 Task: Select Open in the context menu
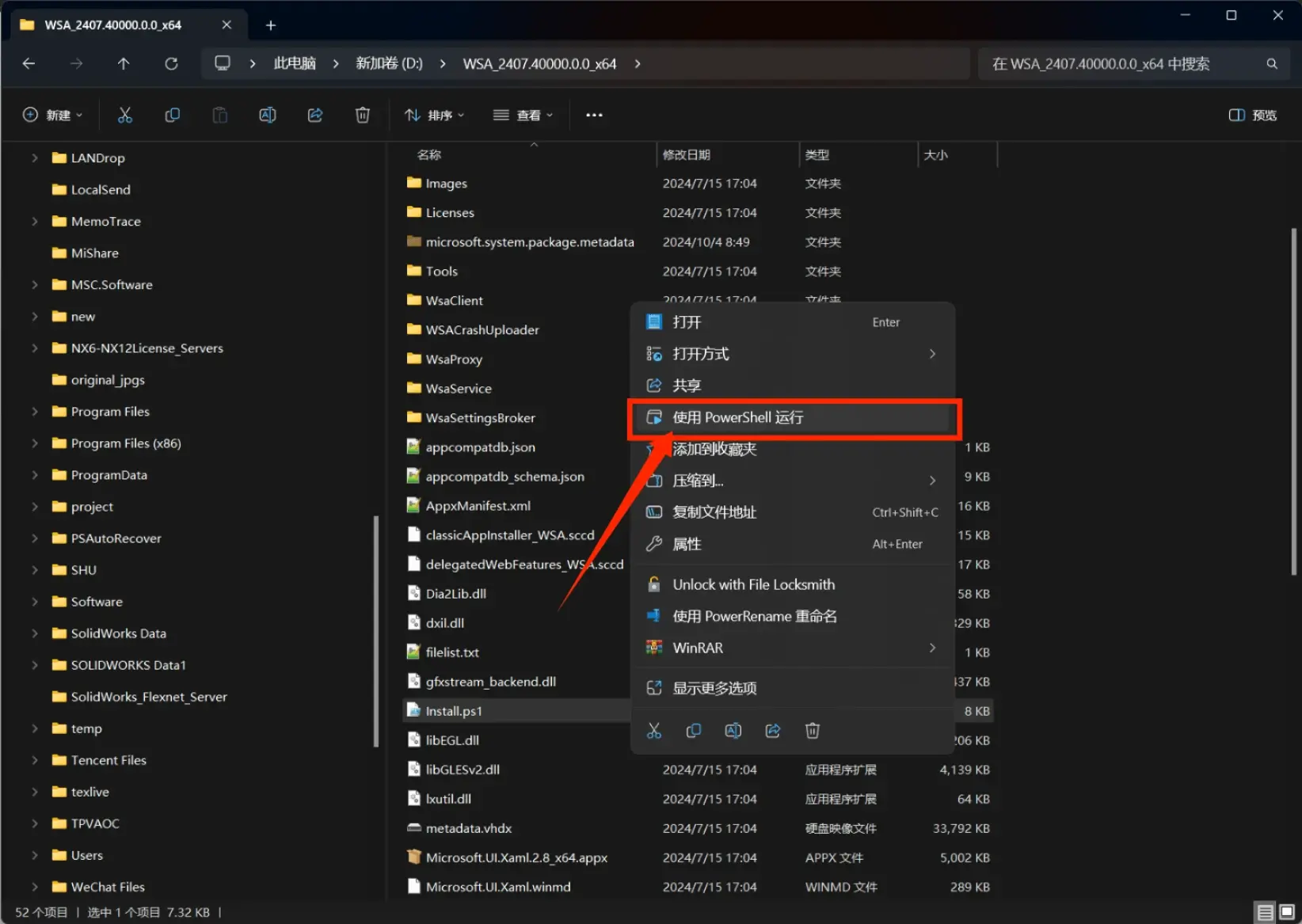coord(792,322)
